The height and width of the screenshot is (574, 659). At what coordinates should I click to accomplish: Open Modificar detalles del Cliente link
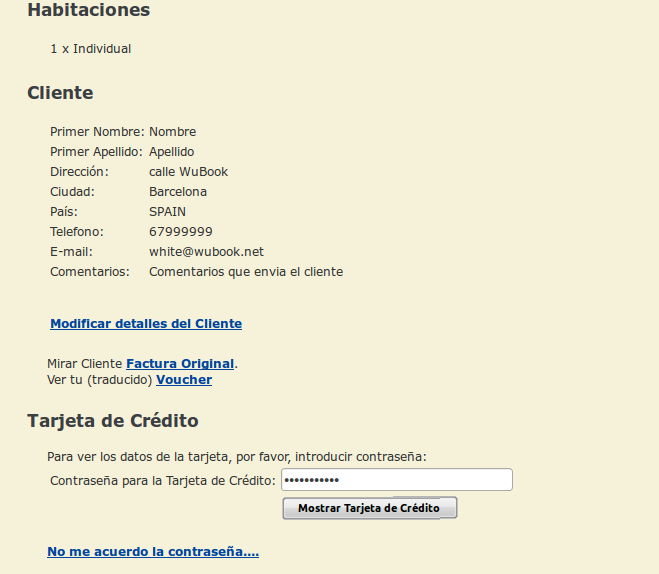coord(146,324)
